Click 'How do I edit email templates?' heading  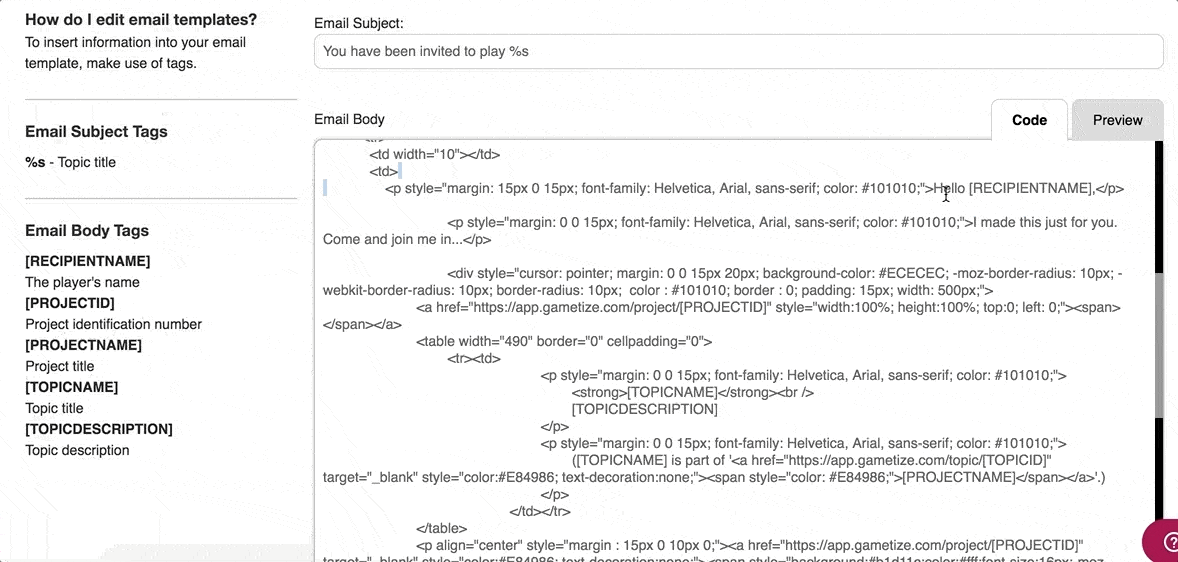tap(141, 19)
